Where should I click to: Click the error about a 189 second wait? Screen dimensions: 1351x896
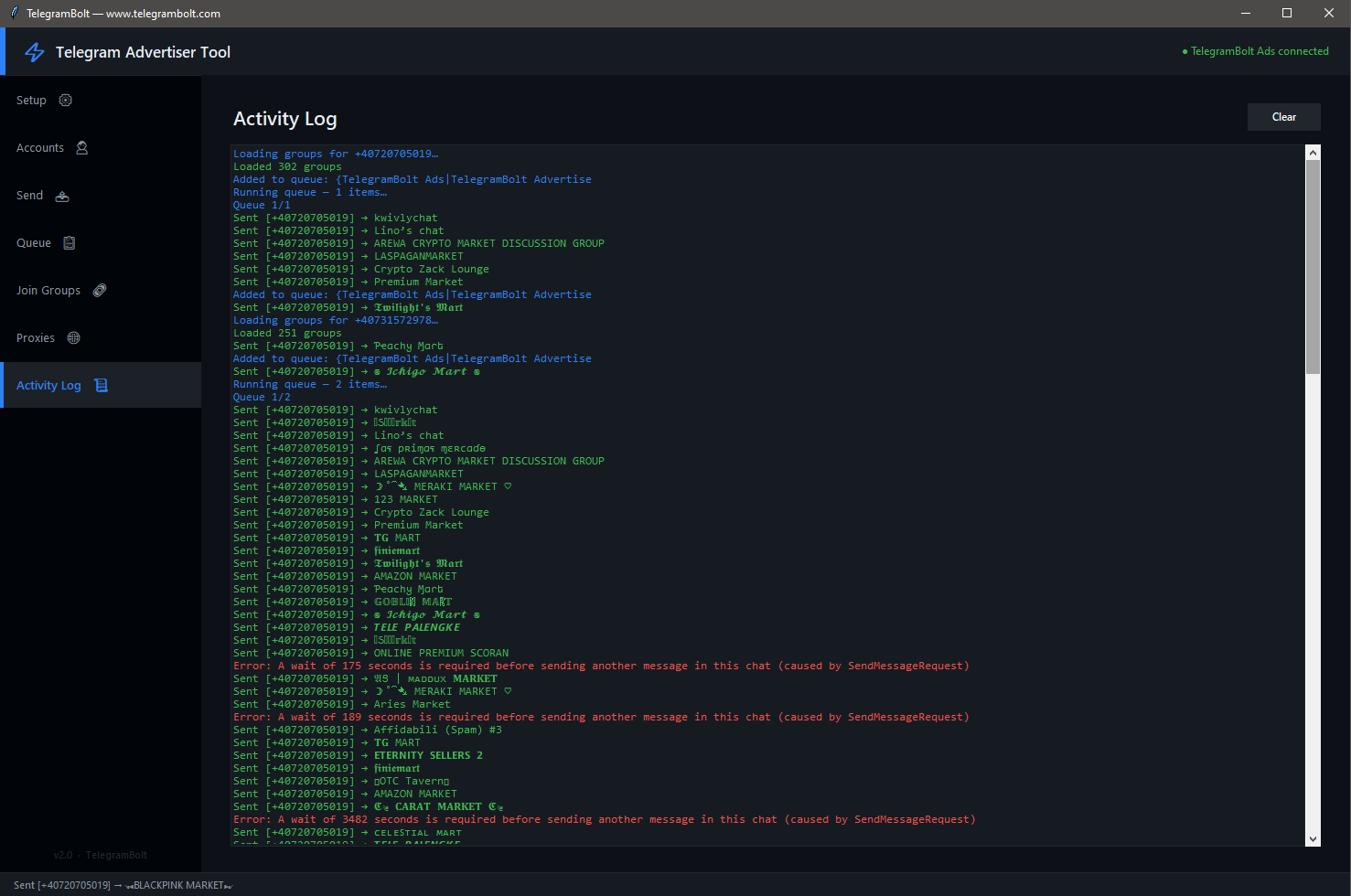601,717
